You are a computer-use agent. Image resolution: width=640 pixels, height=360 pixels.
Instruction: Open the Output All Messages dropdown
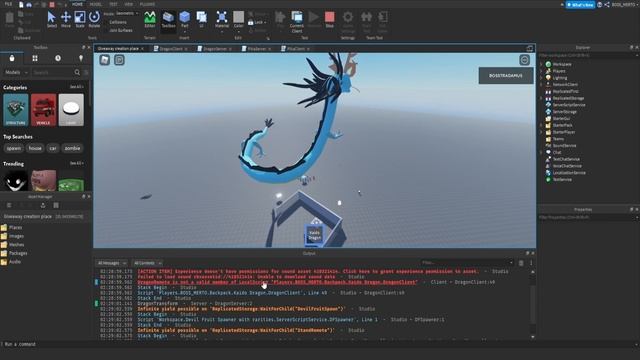111,263
